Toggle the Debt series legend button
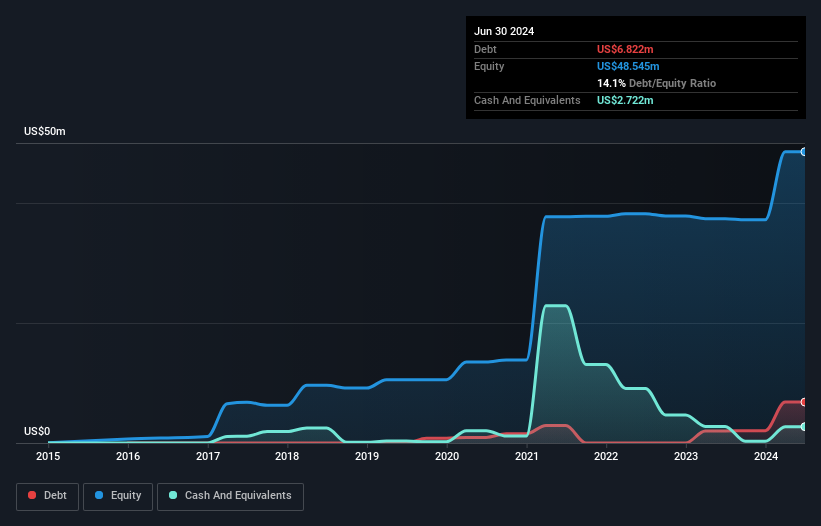The height and width of the screenshot is (526, 821). 47,496
